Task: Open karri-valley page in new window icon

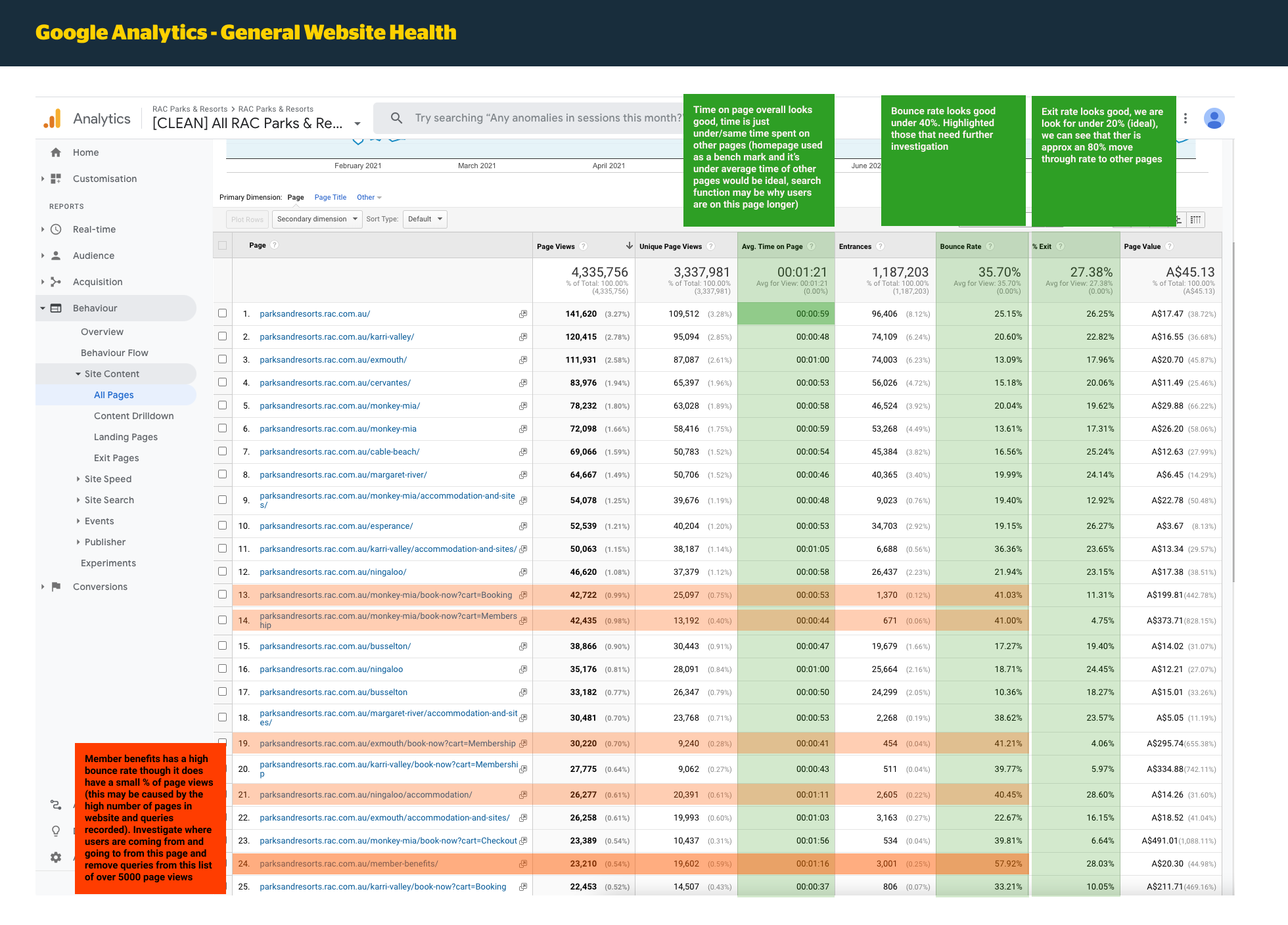Action: (x=523, y=337)
